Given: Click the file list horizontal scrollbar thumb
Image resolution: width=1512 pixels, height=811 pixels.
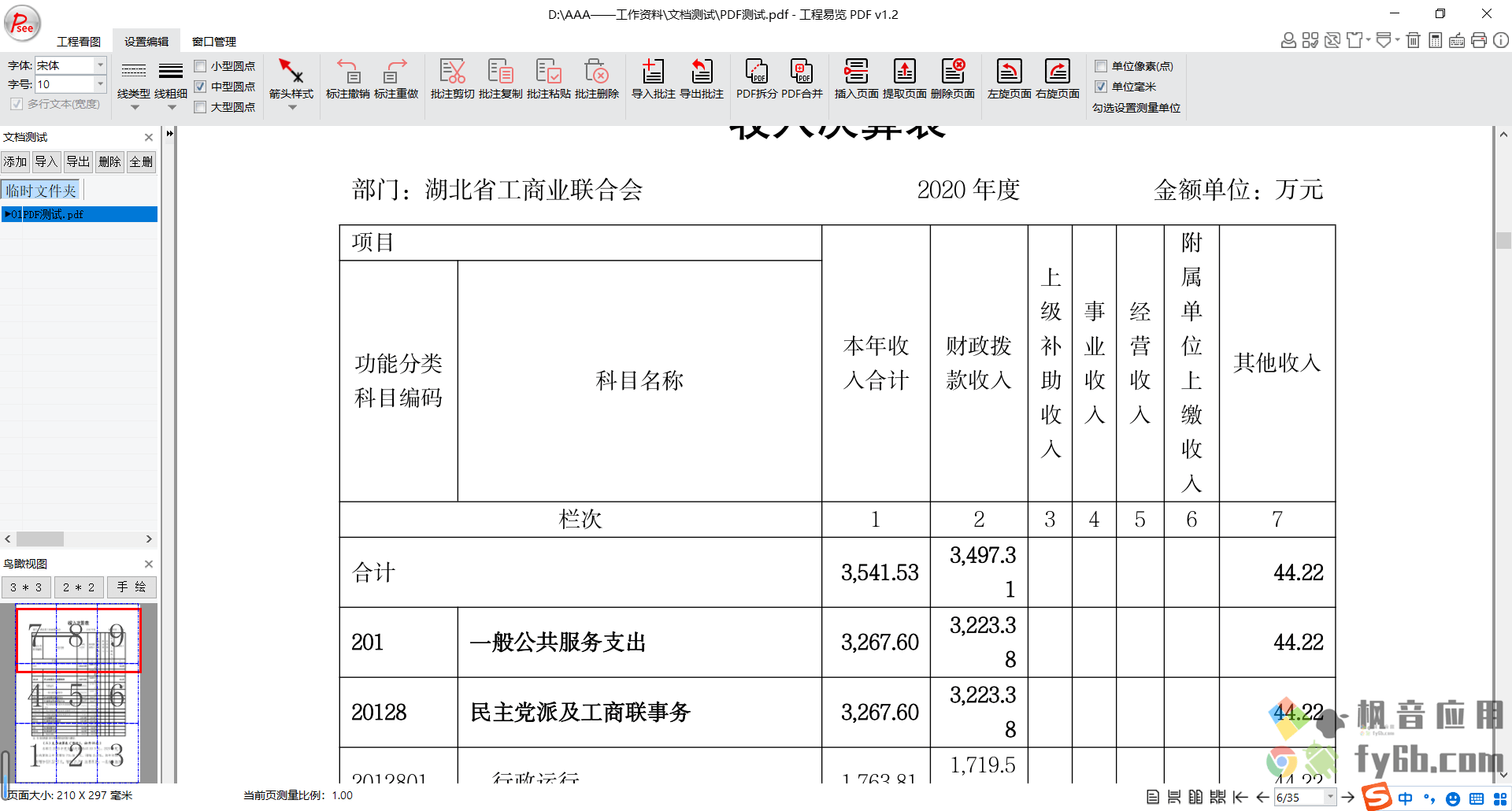Looking at the screenshot, I should [x=40, y=539].
